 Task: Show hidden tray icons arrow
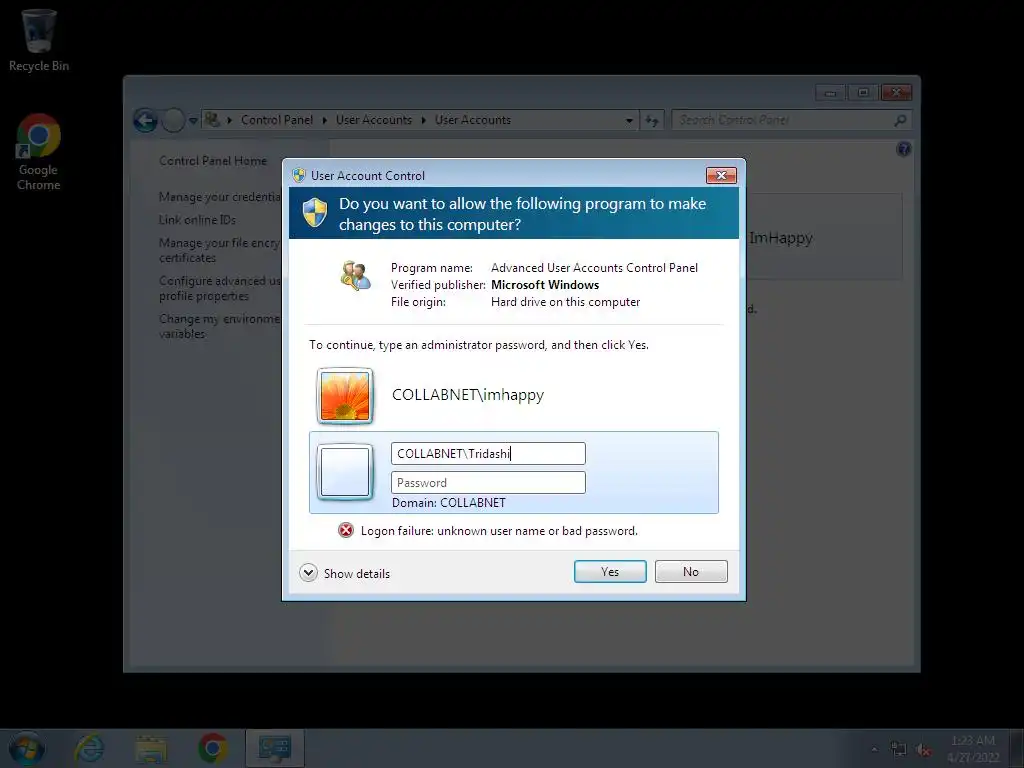(874, 749)
